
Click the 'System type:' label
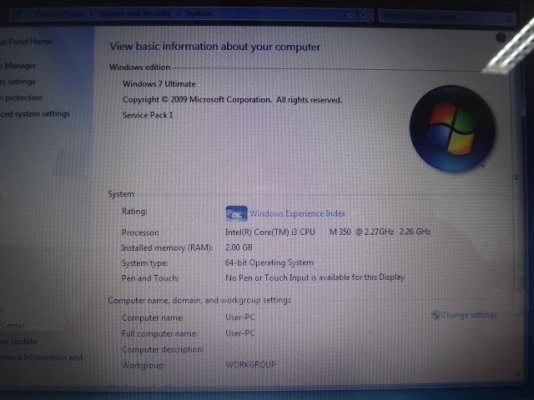coord(145,263)
